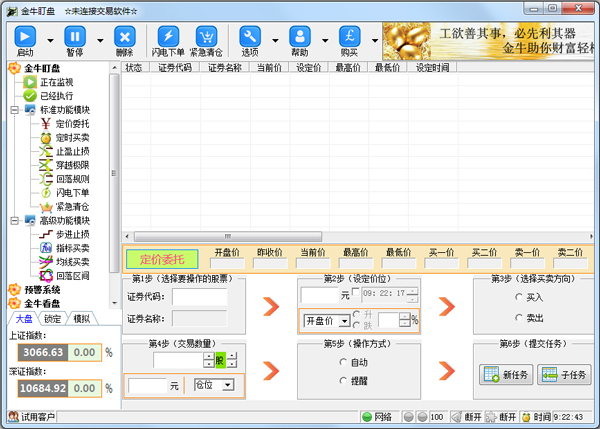Switch to the 模拟 tab
This screenshot has height=429, width=600.
81,319
